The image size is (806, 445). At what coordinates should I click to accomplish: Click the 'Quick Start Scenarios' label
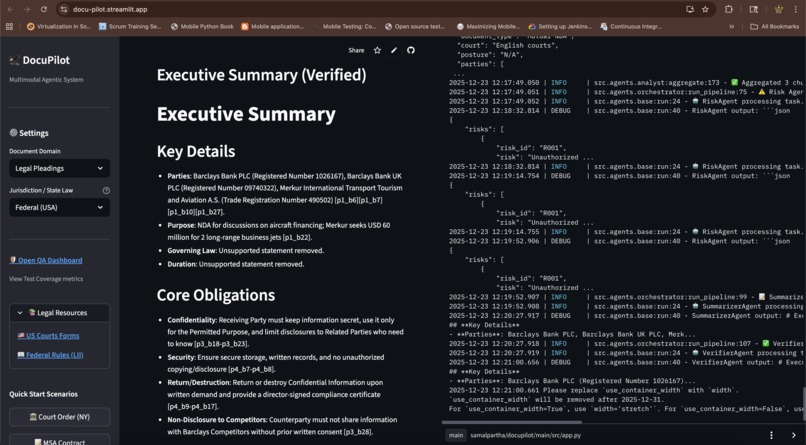pyautogui.click(x=43, y=394)
